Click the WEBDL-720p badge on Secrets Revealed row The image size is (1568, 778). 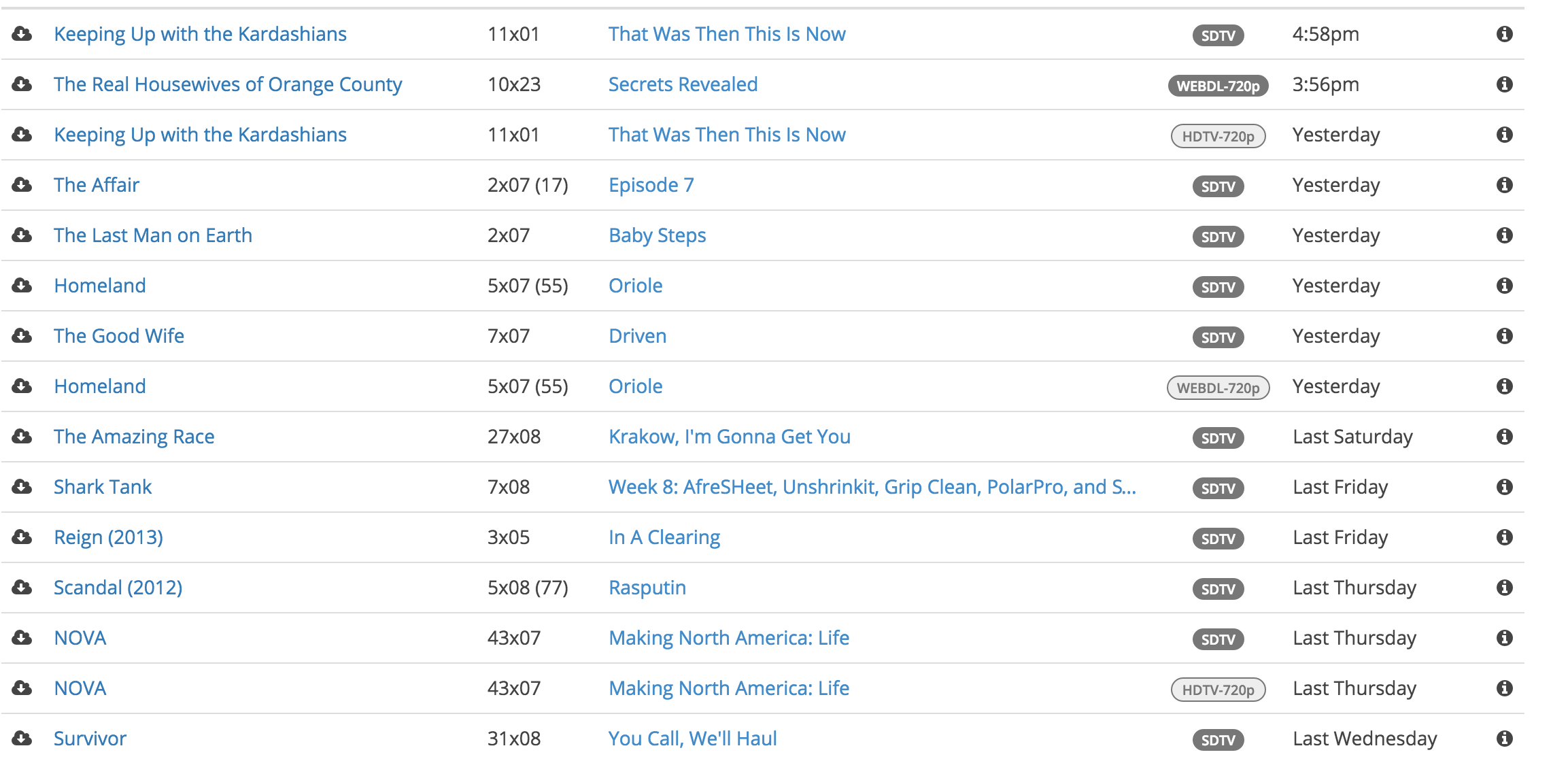tap(1218, 86)
